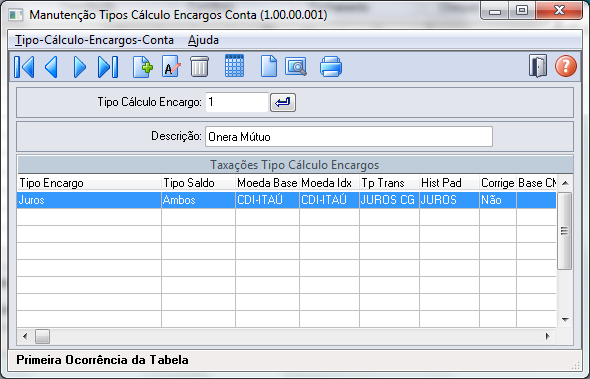Click the blank page document icon
The height and width of the screenshot is (379, 590).
[269, 67]
